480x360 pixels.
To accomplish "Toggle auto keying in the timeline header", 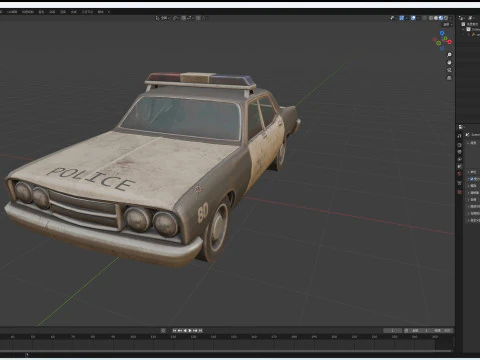I will 163,331.
